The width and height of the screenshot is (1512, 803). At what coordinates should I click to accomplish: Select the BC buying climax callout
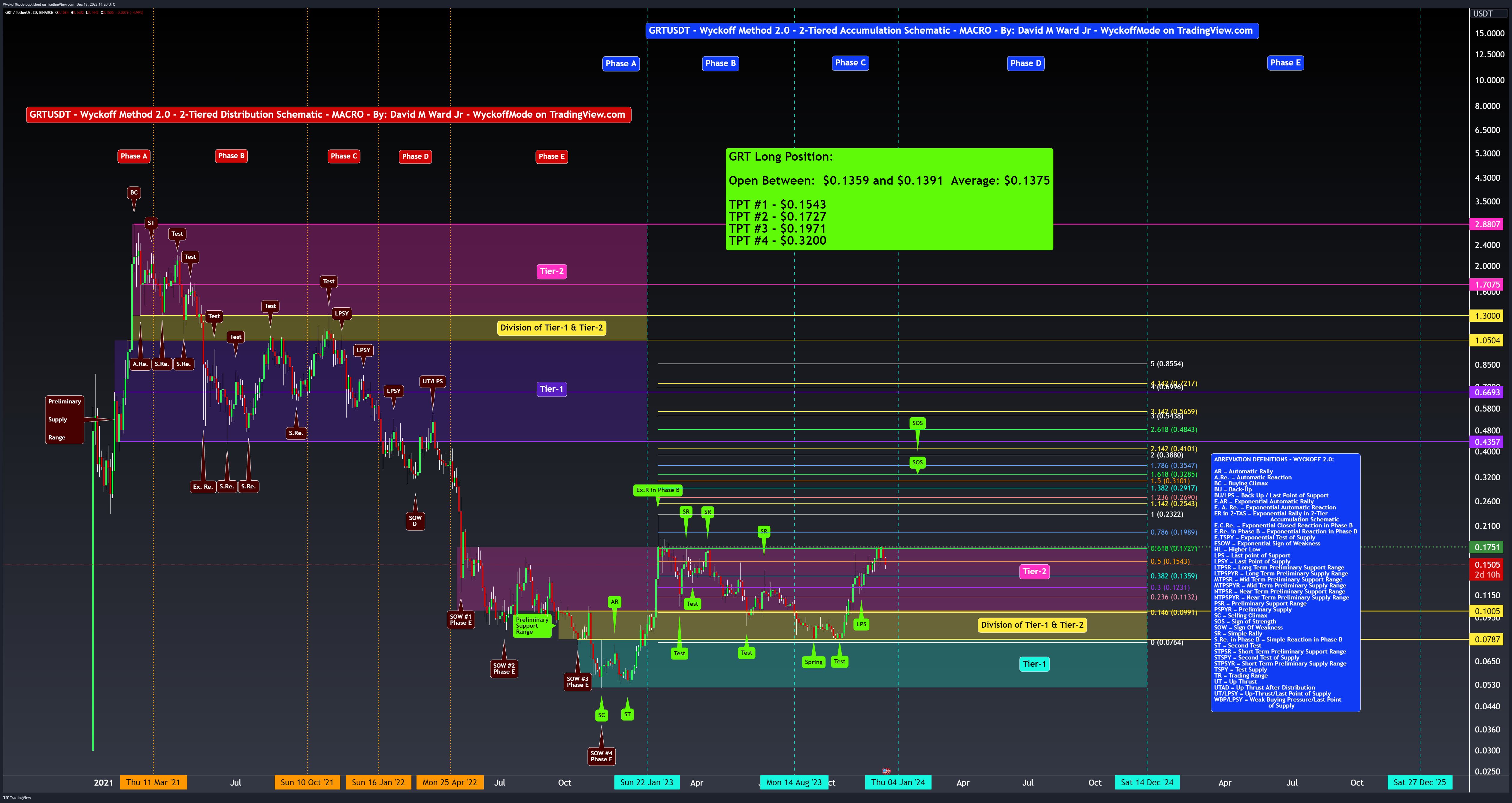tap(134, 192)
